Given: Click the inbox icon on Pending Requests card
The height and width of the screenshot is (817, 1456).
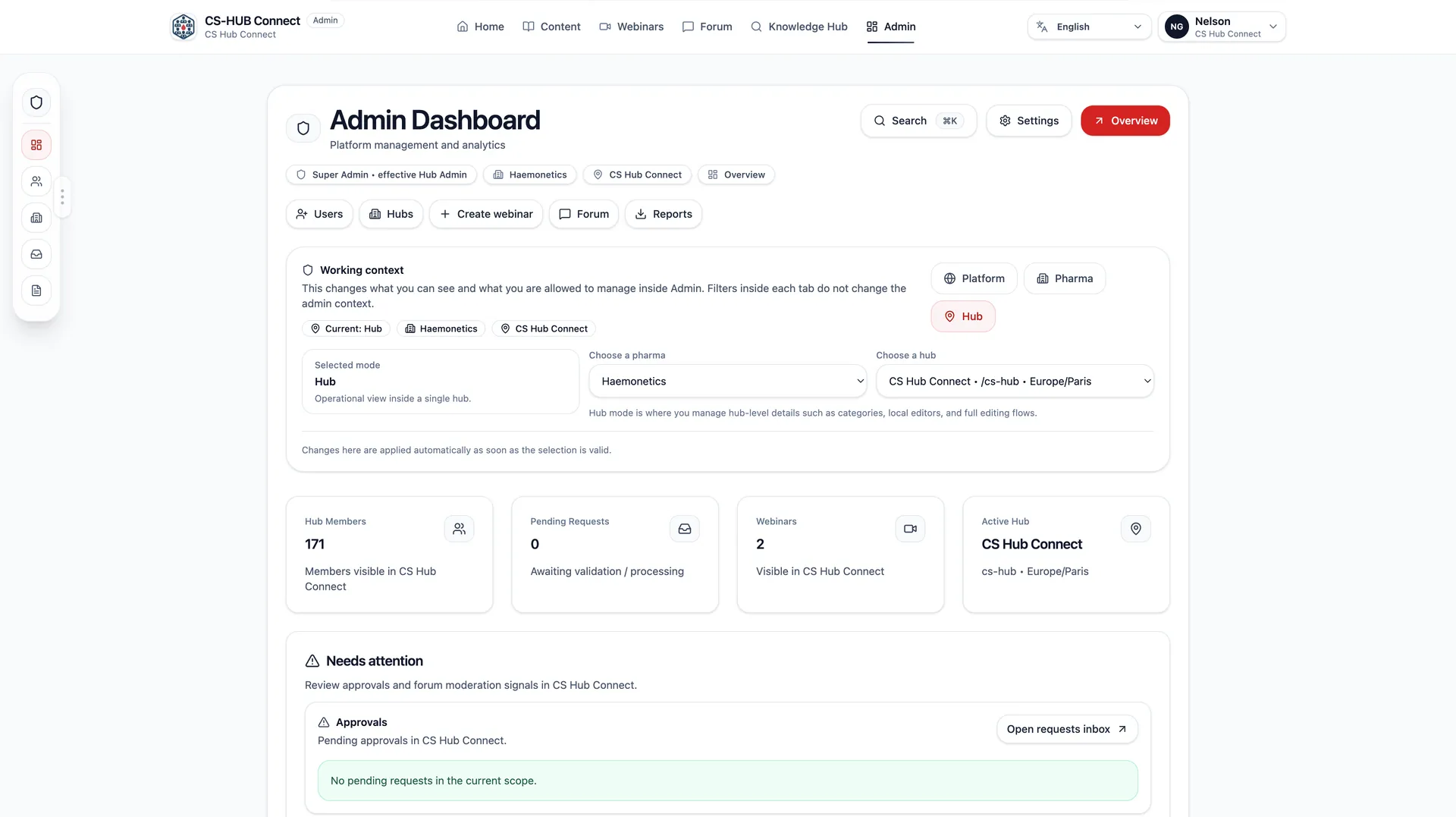Looking at the screenshot, I should click(685, 529).
